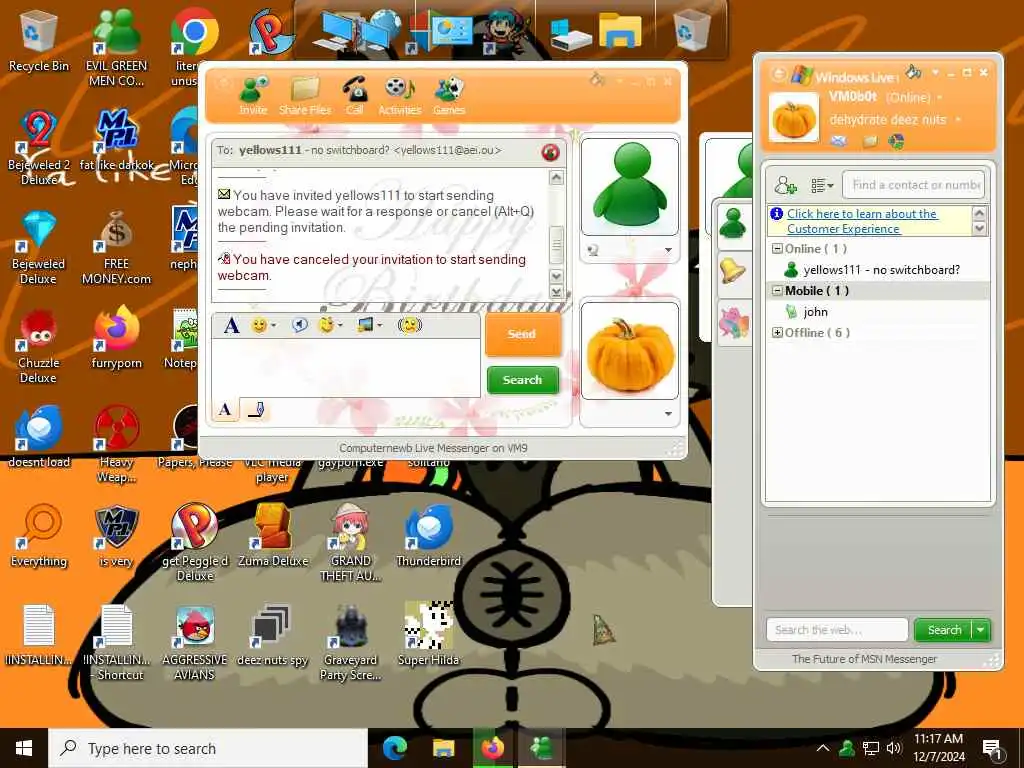Image resolution: width=1024 pixels, height=768 pixels.
Task: Click the red block contact icon
Action: (x=551, y=152)
